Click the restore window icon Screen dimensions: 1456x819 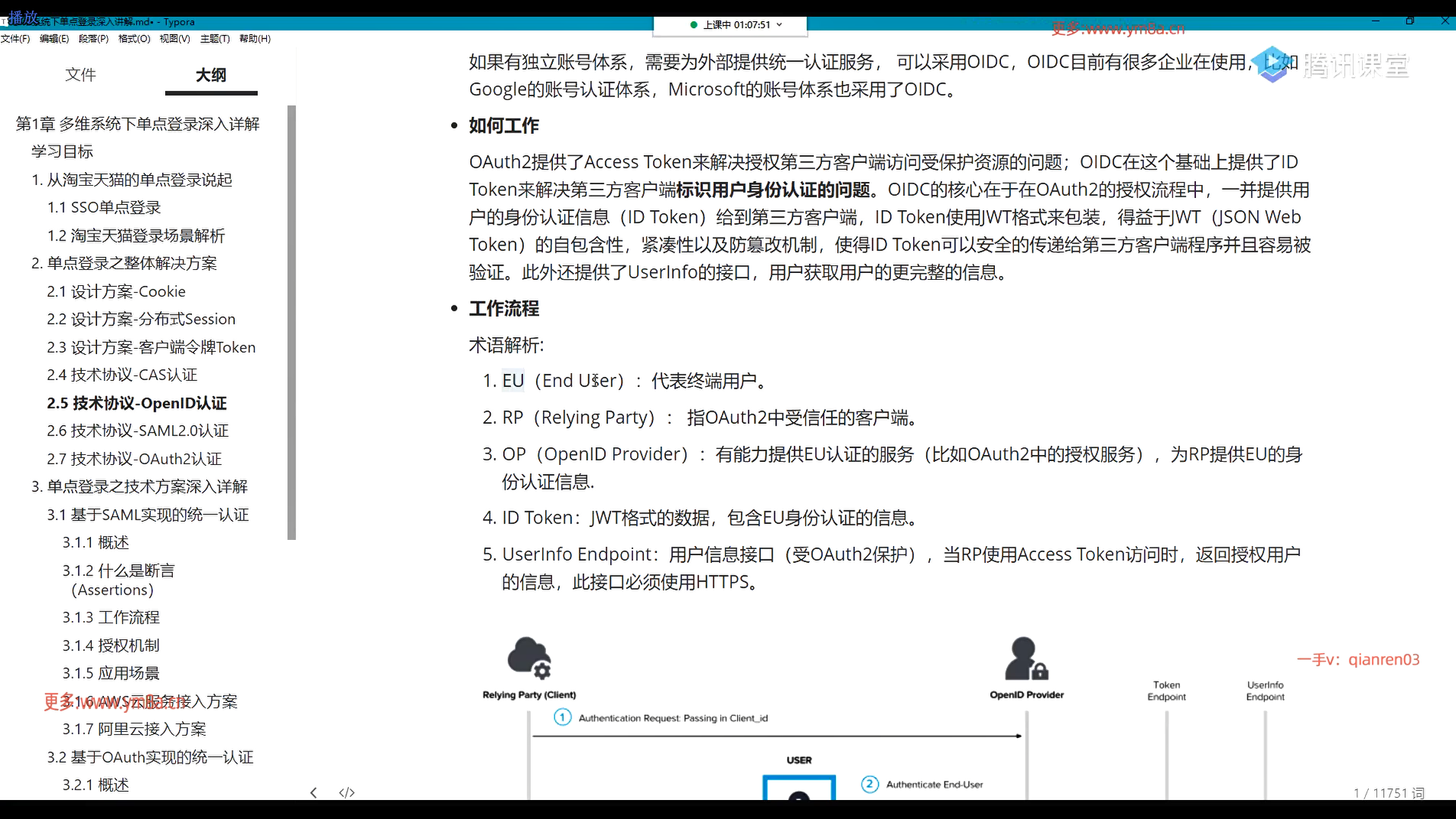coord(1410,21)
